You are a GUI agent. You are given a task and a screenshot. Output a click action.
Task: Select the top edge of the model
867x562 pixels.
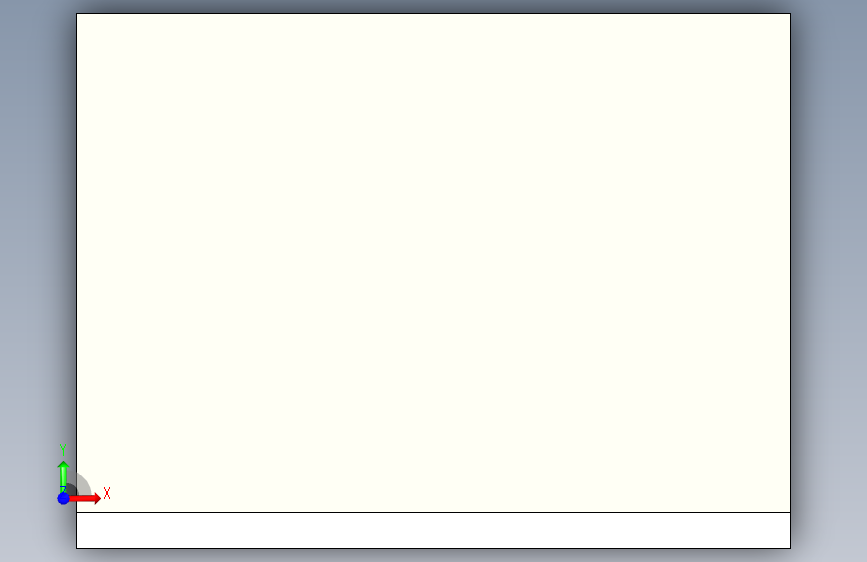pyautogui.click(x=434, y=13)
